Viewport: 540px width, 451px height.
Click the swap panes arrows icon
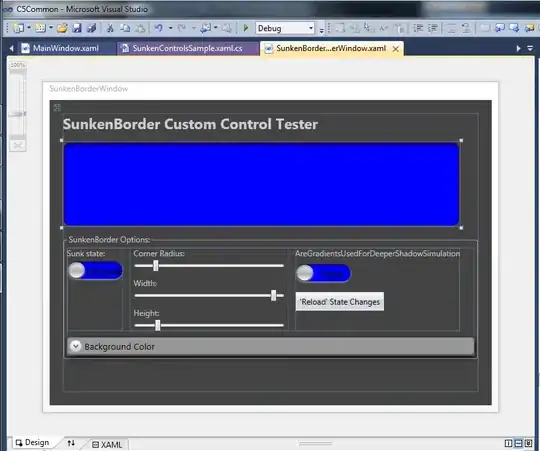71,443
